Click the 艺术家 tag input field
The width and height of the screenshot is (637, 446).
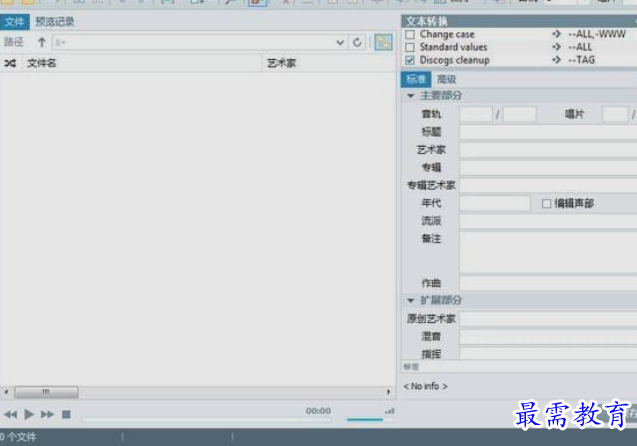(548, 150)
